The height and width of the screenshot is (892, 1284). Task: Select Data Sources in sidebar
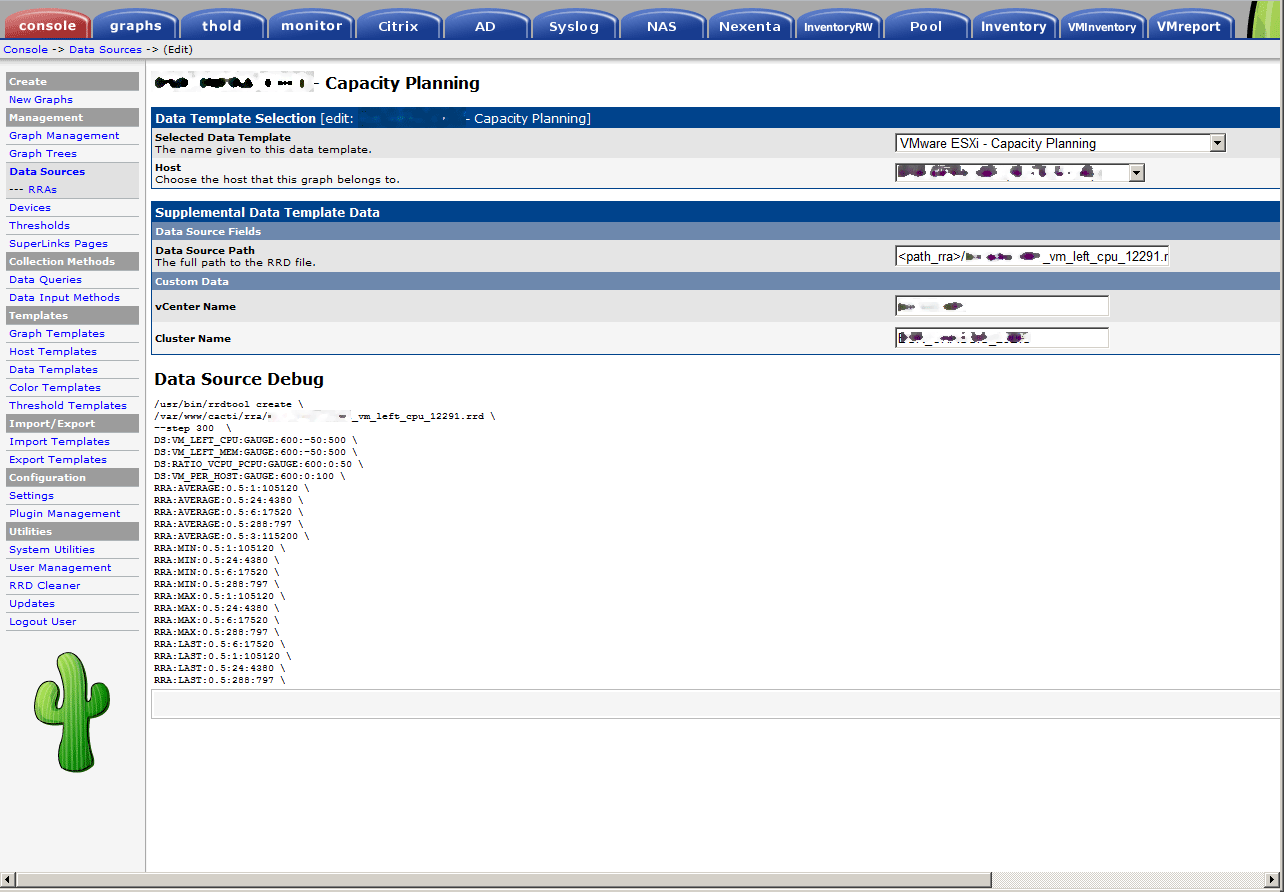(x=47, y=171)
